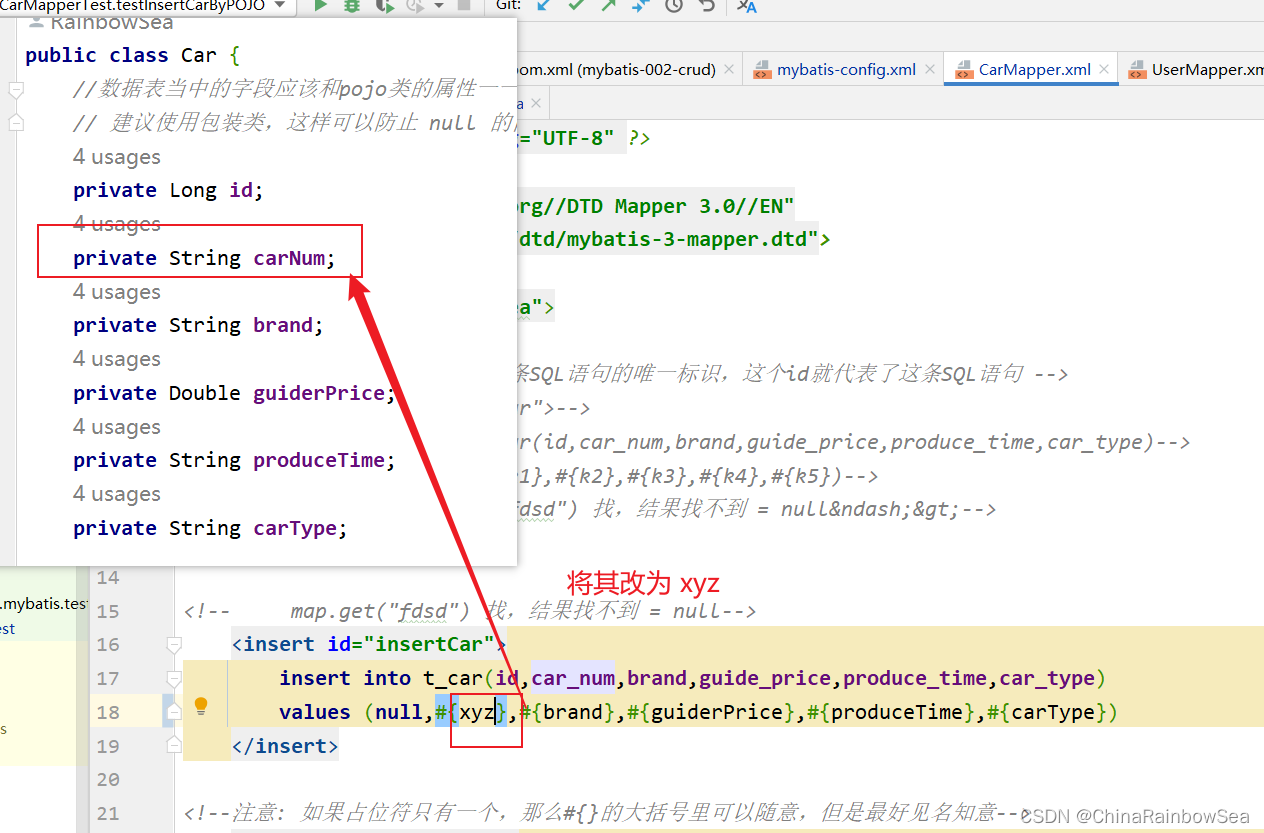Click the DTD Mapper 3.0//EN string
The image size is (1264, 833).
pyautogui.click(x=656, y=207)
